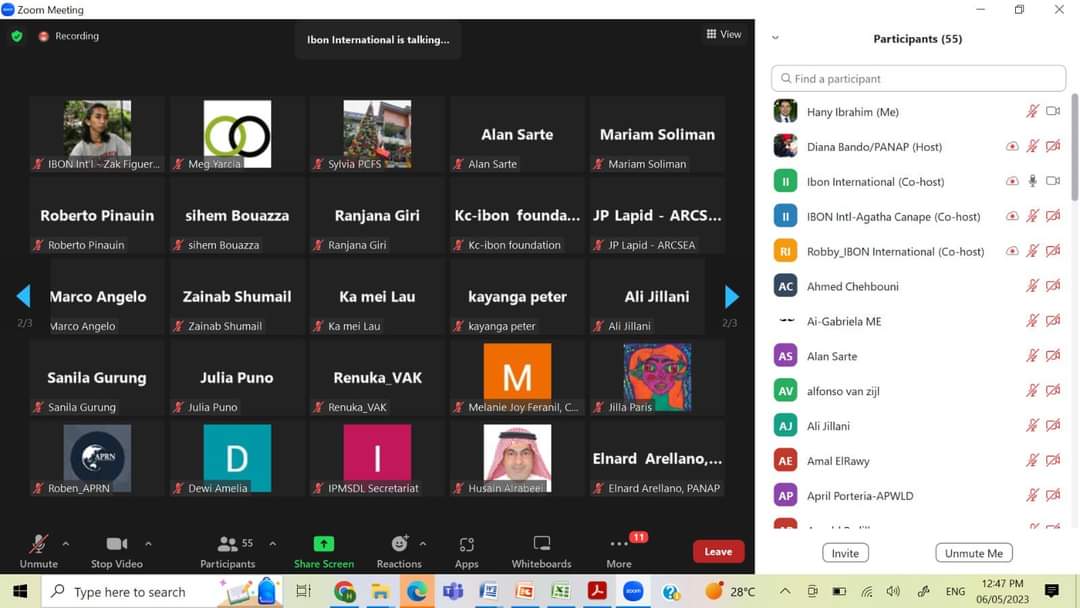Open the View layout menu
Image resolution: width=1080 pixels, height=608 pixels.
(724, 34)
